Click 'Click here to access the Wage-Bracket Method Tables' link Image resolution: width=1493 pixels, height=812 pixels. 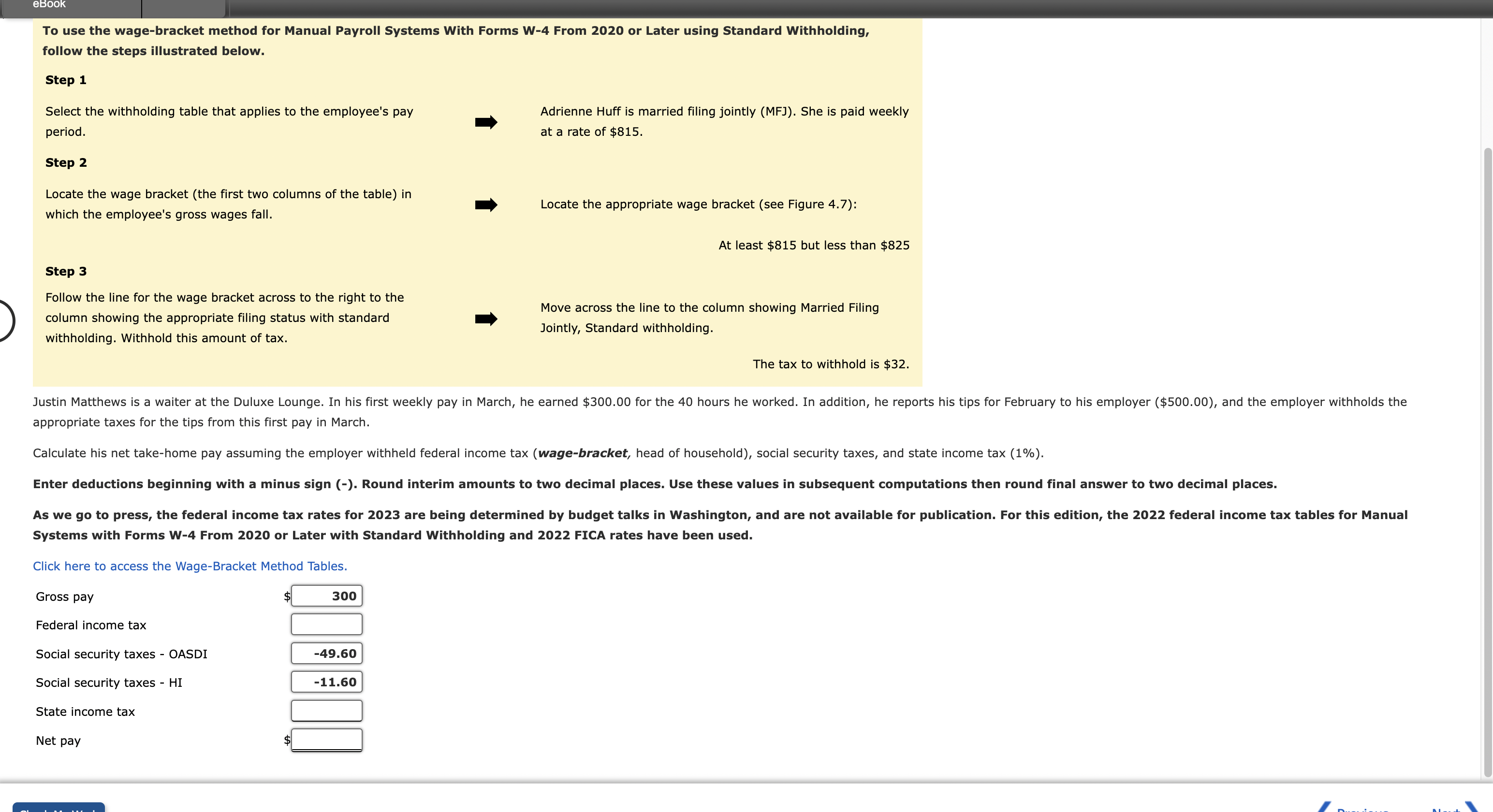tap(190, 565)
